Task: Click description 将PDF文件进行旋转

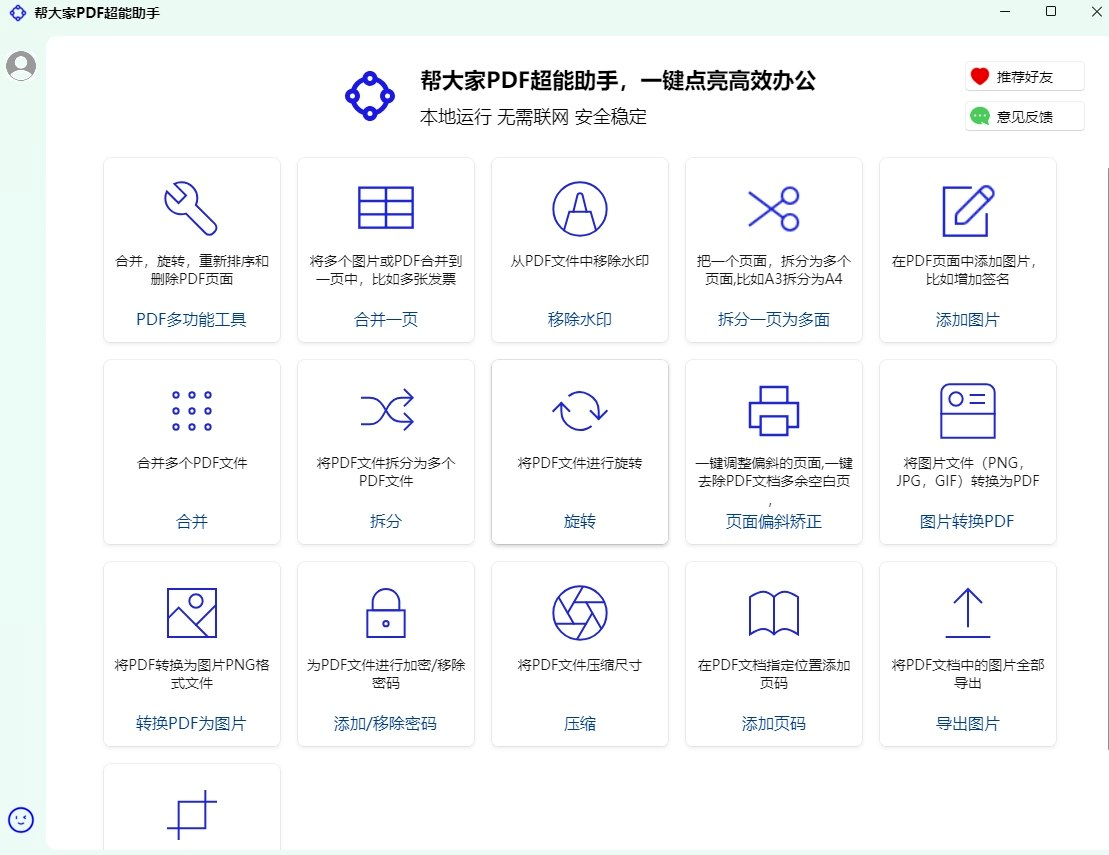Action: click(x=579, y=463)
